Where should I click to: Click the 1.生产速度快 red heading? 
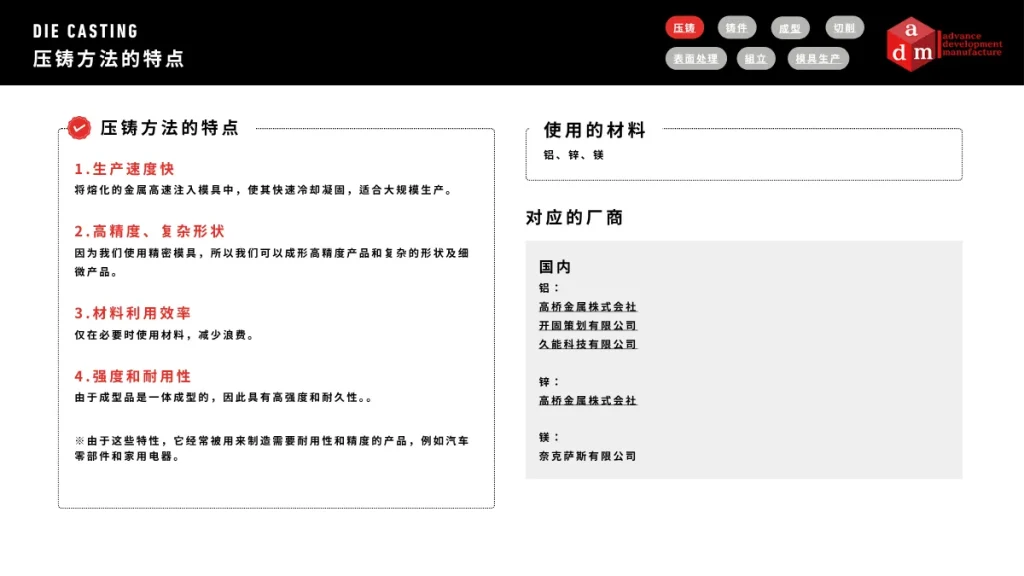click(x=124, y=169)
